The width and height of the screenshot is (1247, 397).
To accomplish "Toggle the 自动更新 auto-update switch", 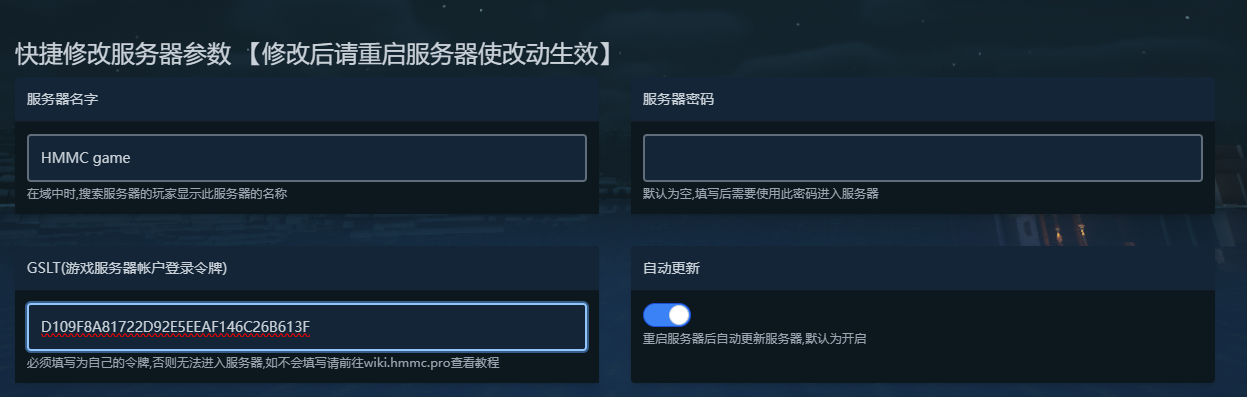I will coord(667,315).
